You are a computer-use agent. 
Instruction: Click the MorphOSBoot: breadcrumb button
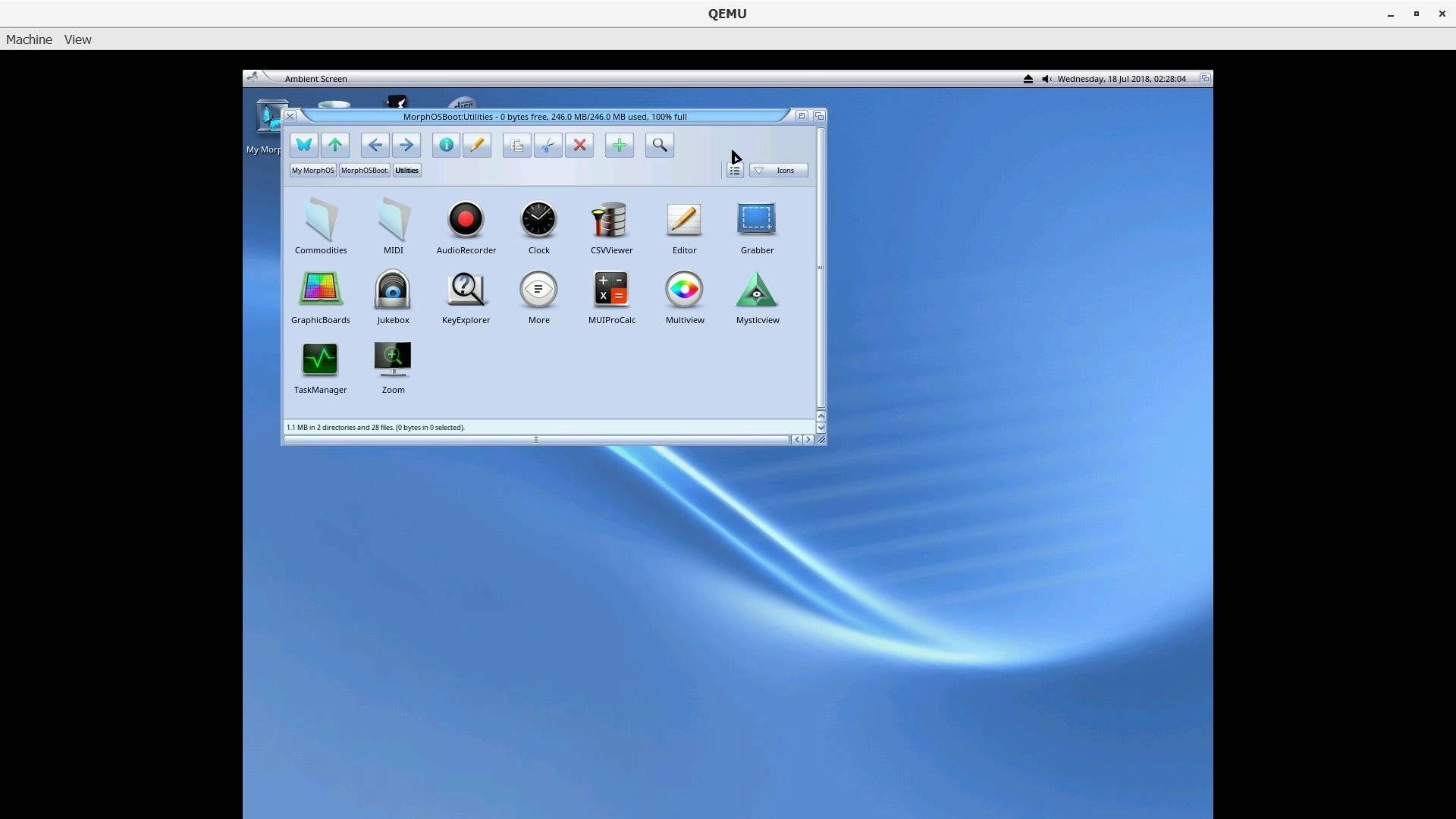(x=364, y=171)
